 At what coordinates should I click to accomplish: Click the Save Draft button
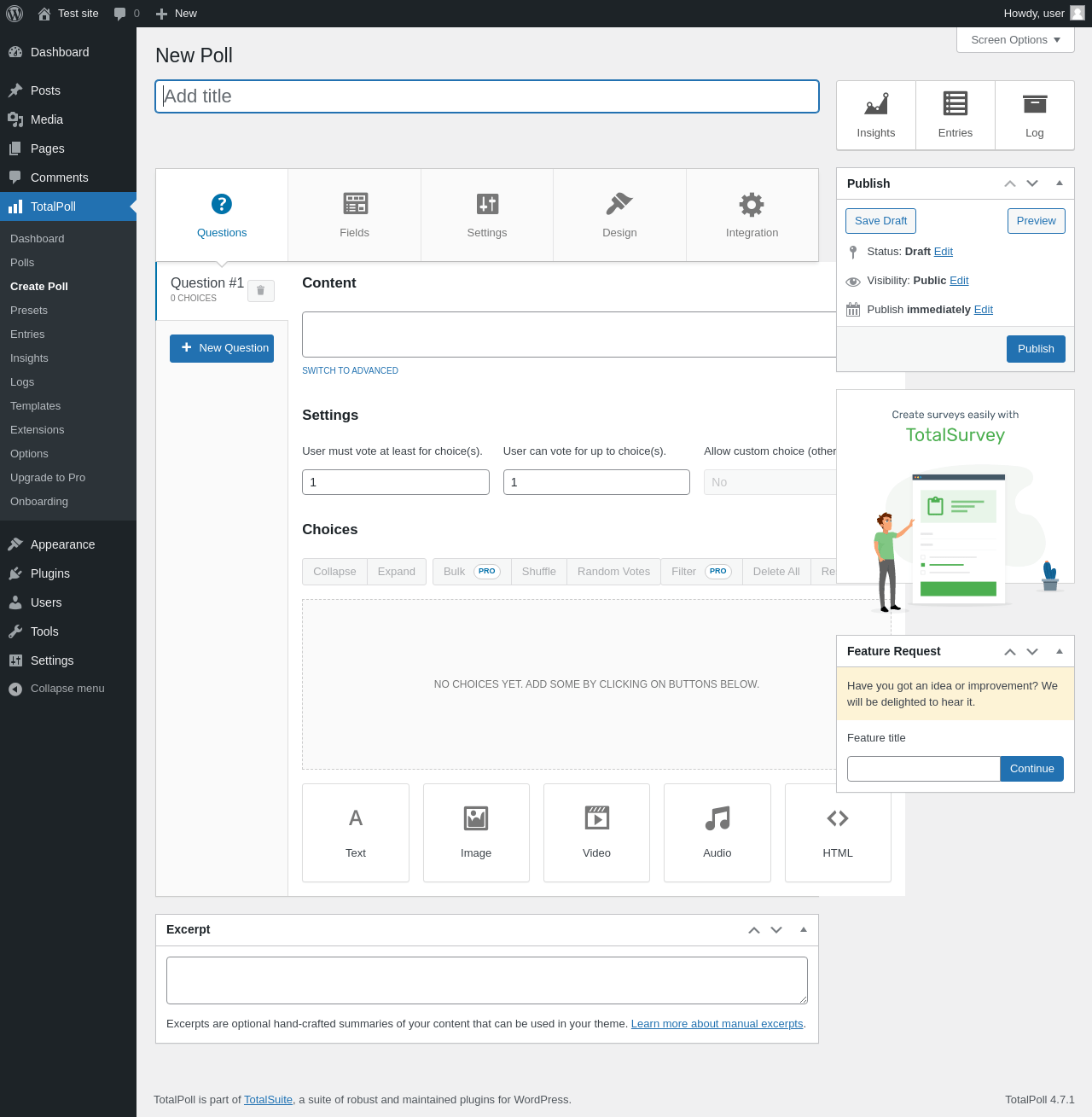(x=881, y=221)
